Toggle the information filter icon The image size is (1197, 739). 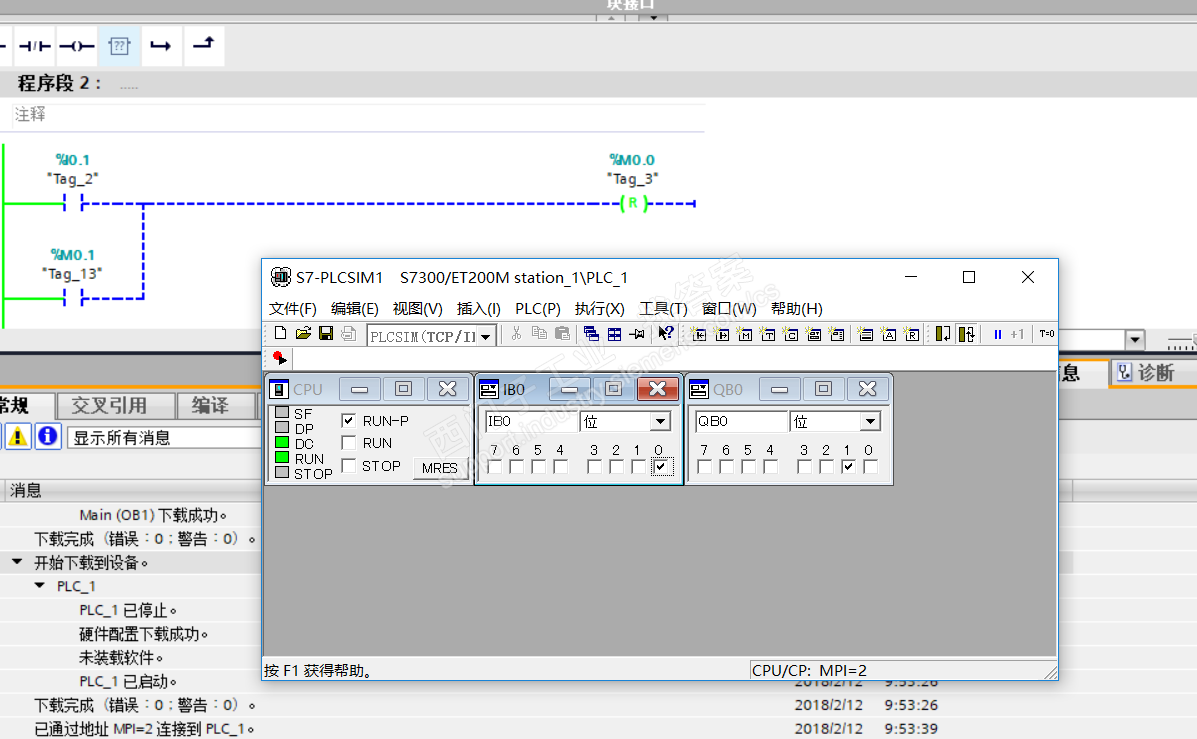coord(47,437)
